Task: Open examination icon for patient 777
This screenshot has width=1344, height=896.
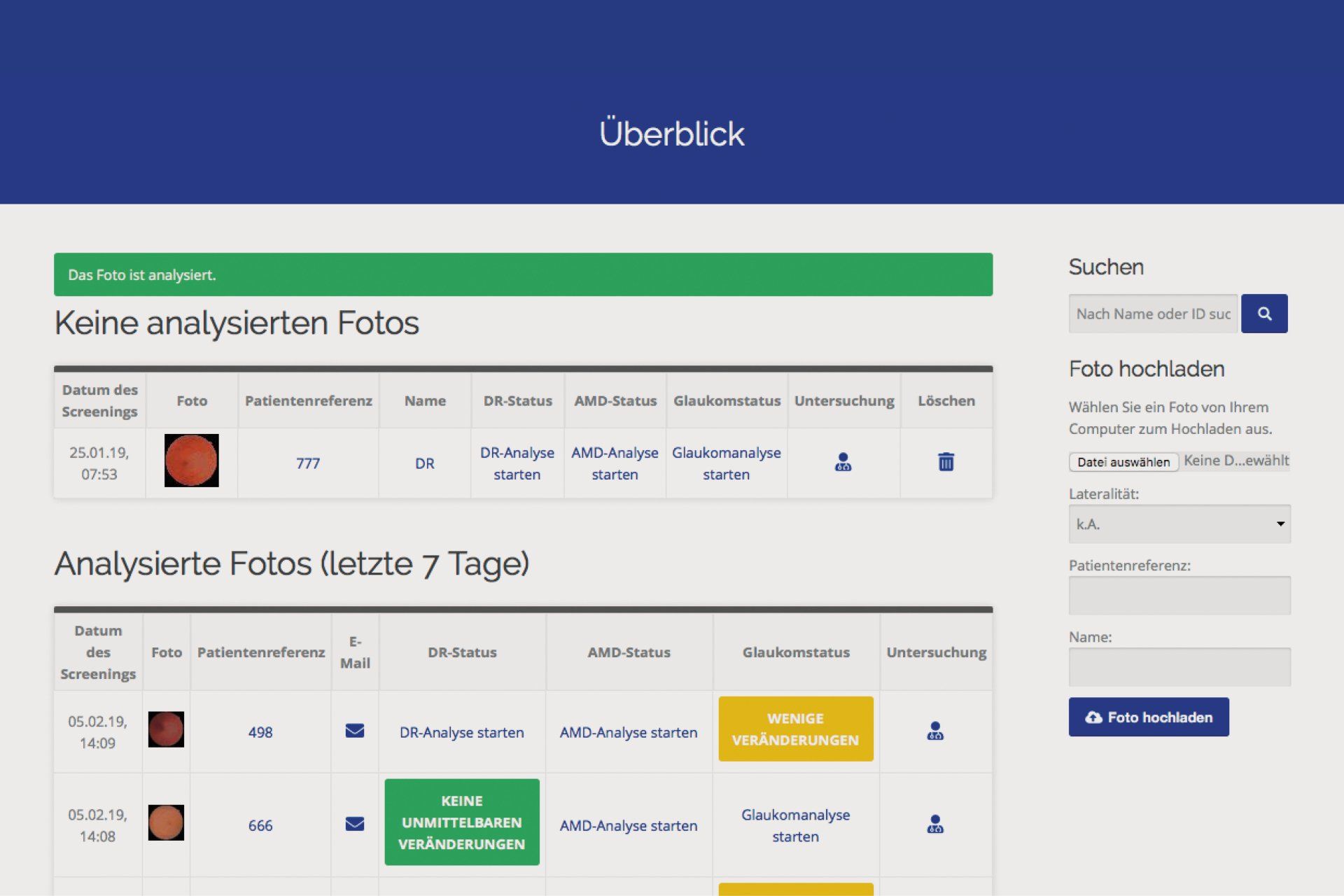Action: [843, 462]
